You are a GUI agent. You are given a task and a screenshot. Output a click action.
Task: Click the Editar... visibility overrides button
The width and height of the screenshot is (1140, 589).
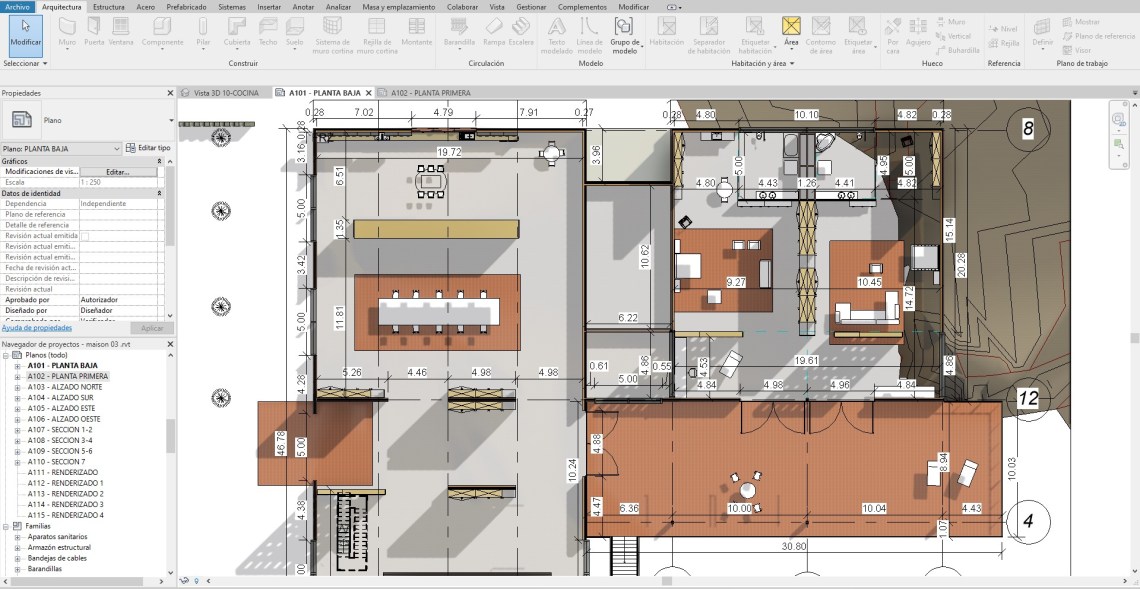[118, 171]
